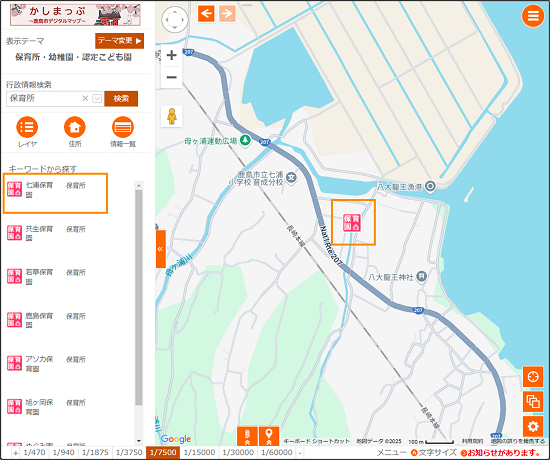Zoom in with the plus button
This screenshot has height=460, width=550.
(172, 55)
